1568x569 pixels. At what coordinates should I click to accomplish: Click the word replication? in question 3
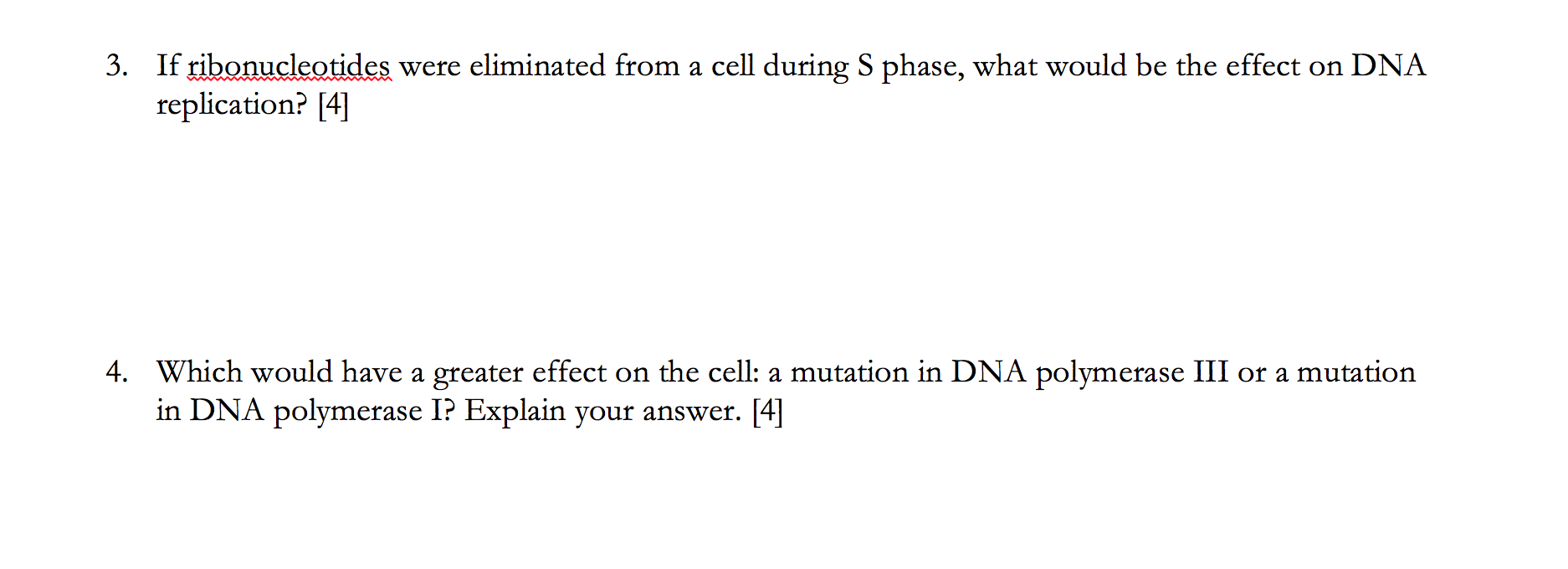coord(232,105)
